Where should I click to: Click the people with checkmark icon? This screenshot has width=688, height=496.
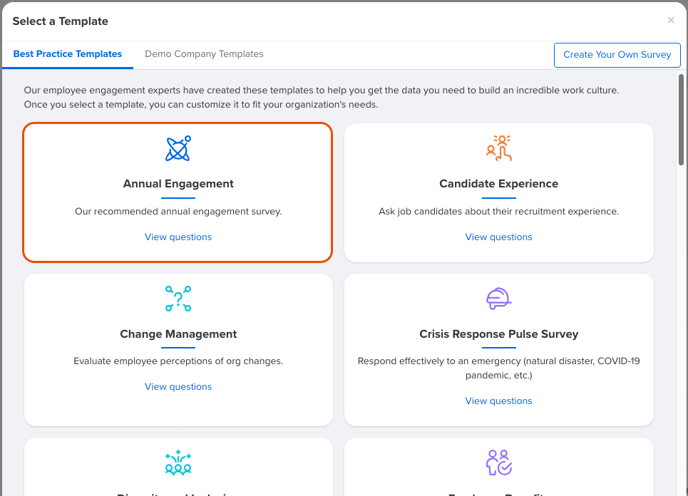pyautogui.click(x=499, y=462)
